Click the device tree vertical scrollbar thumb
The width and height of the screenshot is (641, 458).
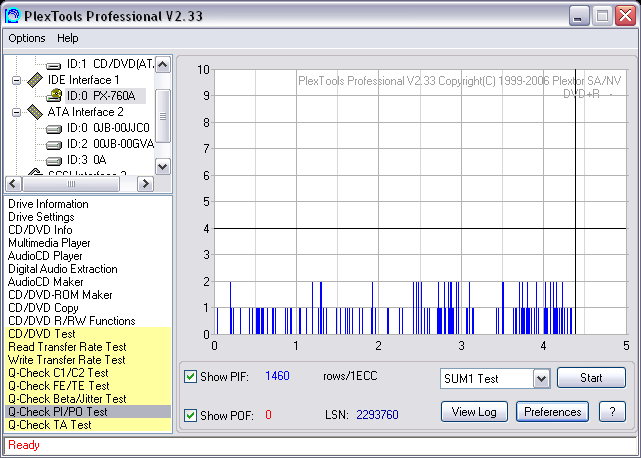click(163, 116)
